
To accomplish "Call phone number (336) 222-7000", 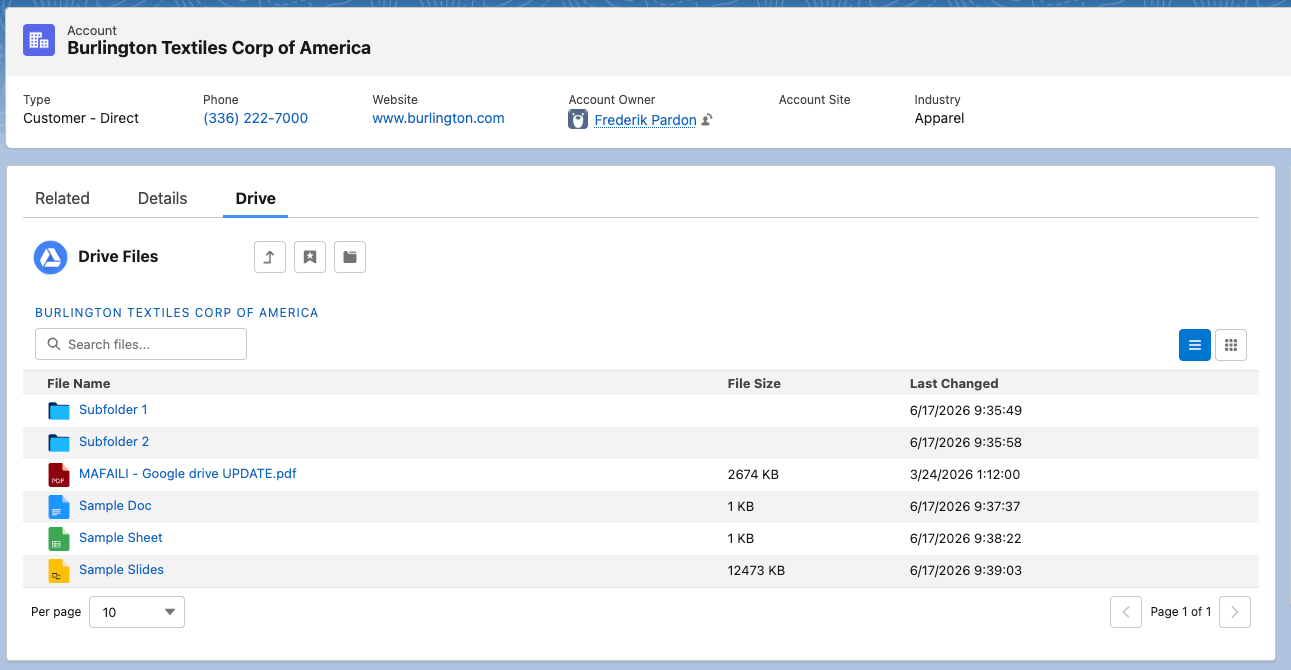I will (x=255, y=118).
